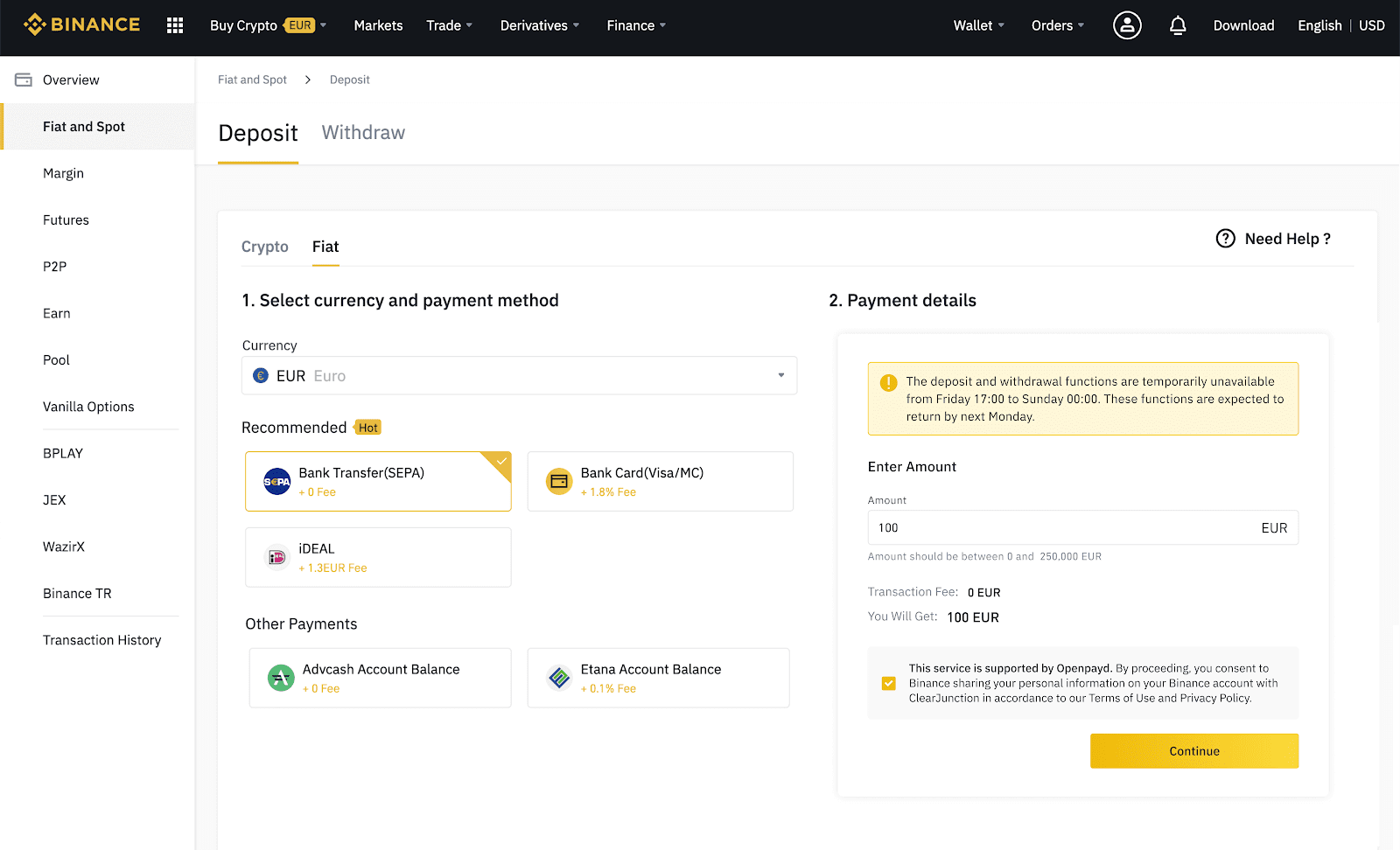Switch to the Withdraw tab
The height and width of the screenshot is (850, 1400).
[363, 133]
